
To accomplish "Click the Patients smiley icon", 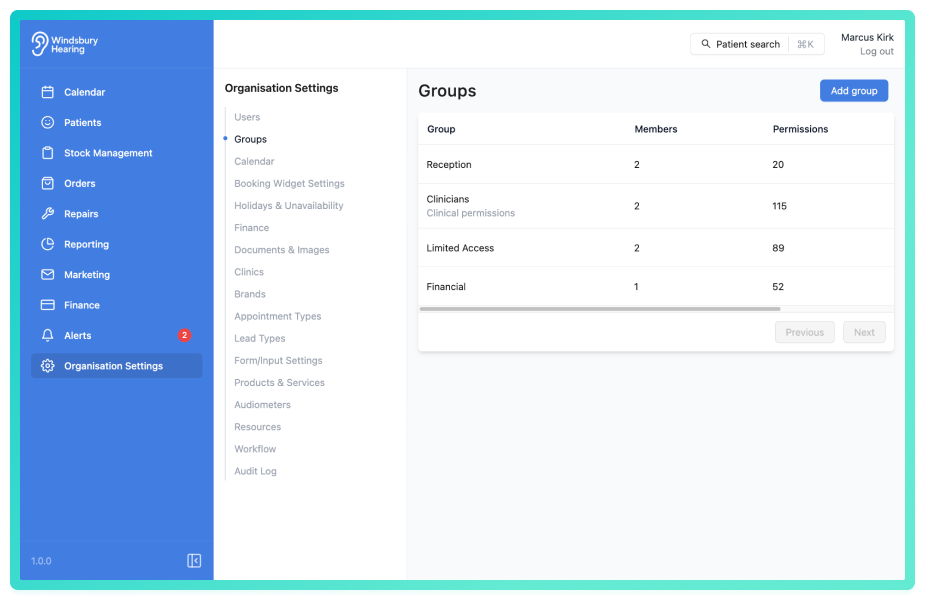I will pos(48,122).
